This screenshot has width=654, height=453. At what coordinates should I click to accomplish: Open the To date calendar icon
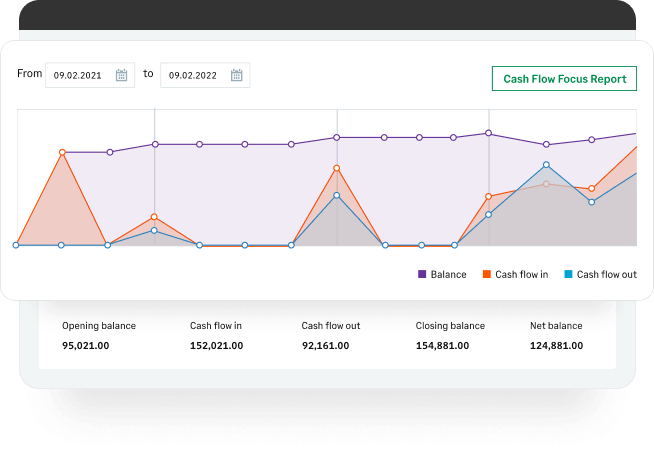236,75
